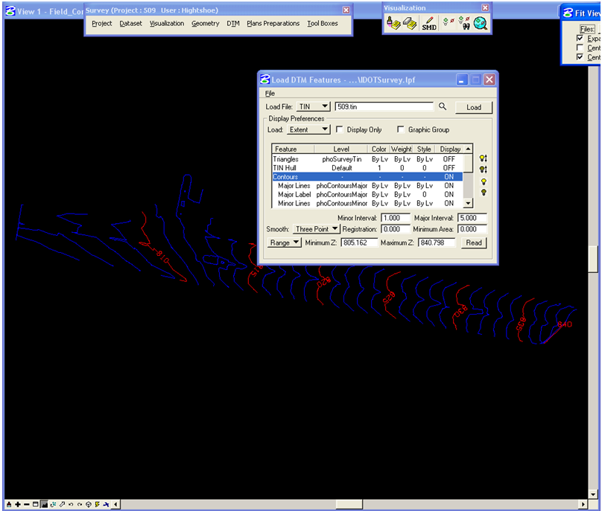This screenshot has width=602, height=511.
Task: Select the Major Lines feature row
Action: (368, 185)
